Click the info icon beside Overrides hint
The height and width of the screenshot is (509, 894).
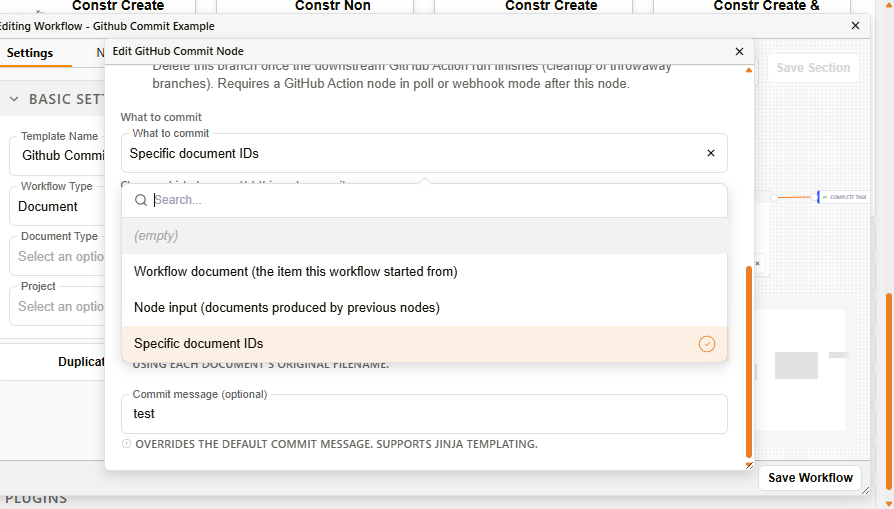click(127, 443)
